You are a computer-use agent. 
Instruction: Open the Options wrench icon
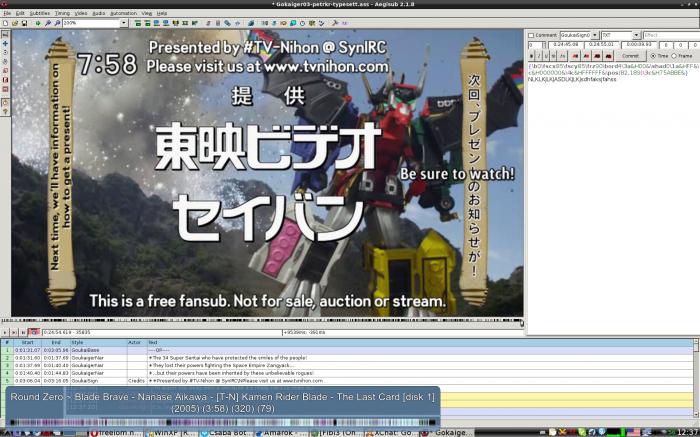pos(334,23)
